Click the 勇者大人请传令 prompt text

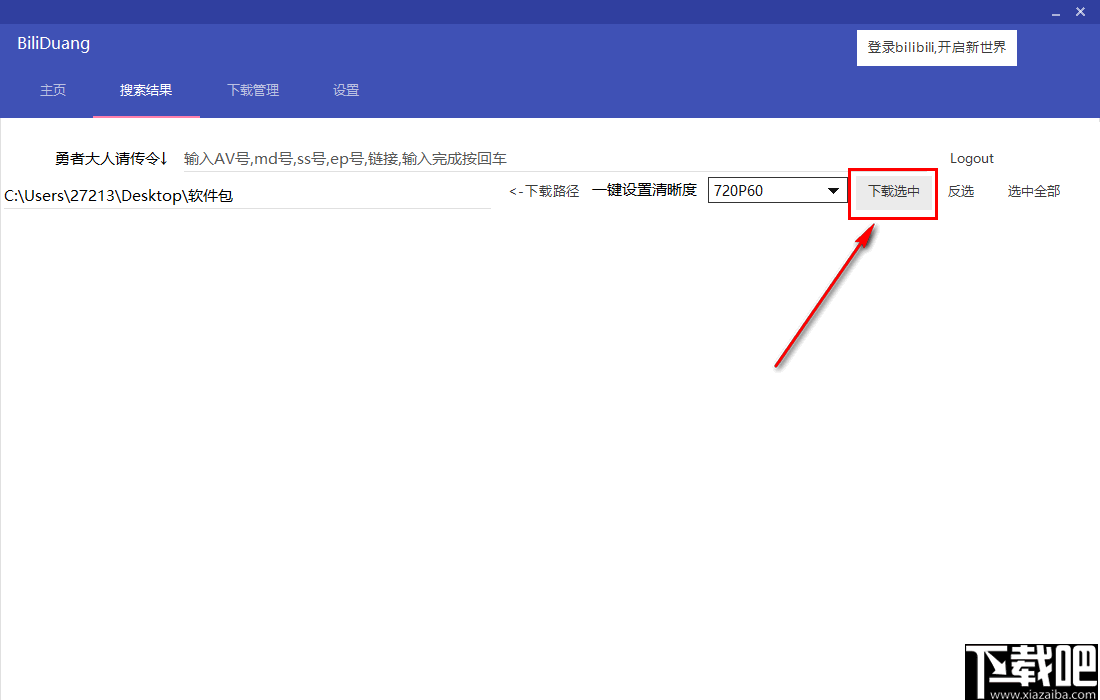111,158
